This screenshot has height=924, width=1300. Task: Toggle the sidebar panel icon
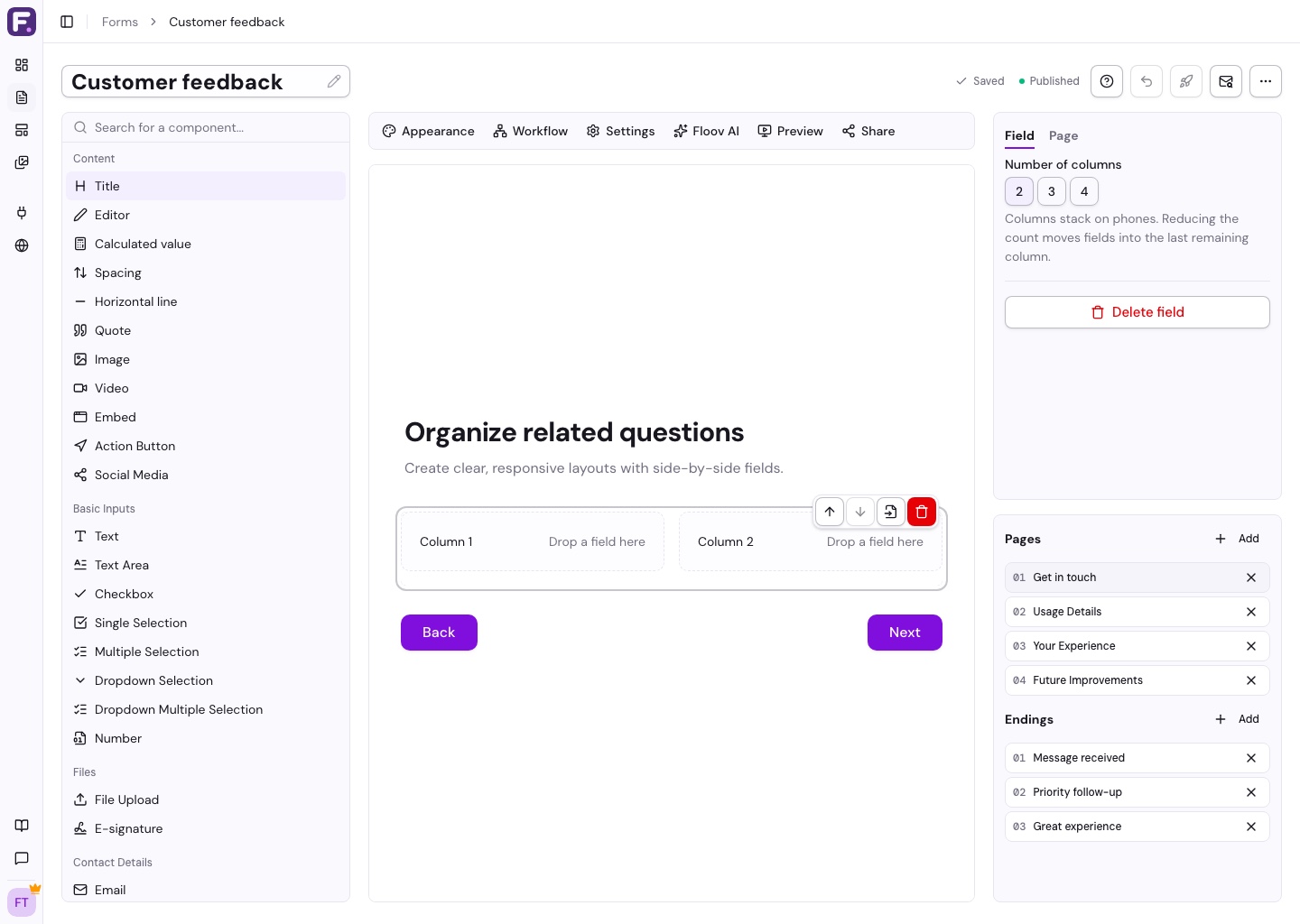point(67,22)
